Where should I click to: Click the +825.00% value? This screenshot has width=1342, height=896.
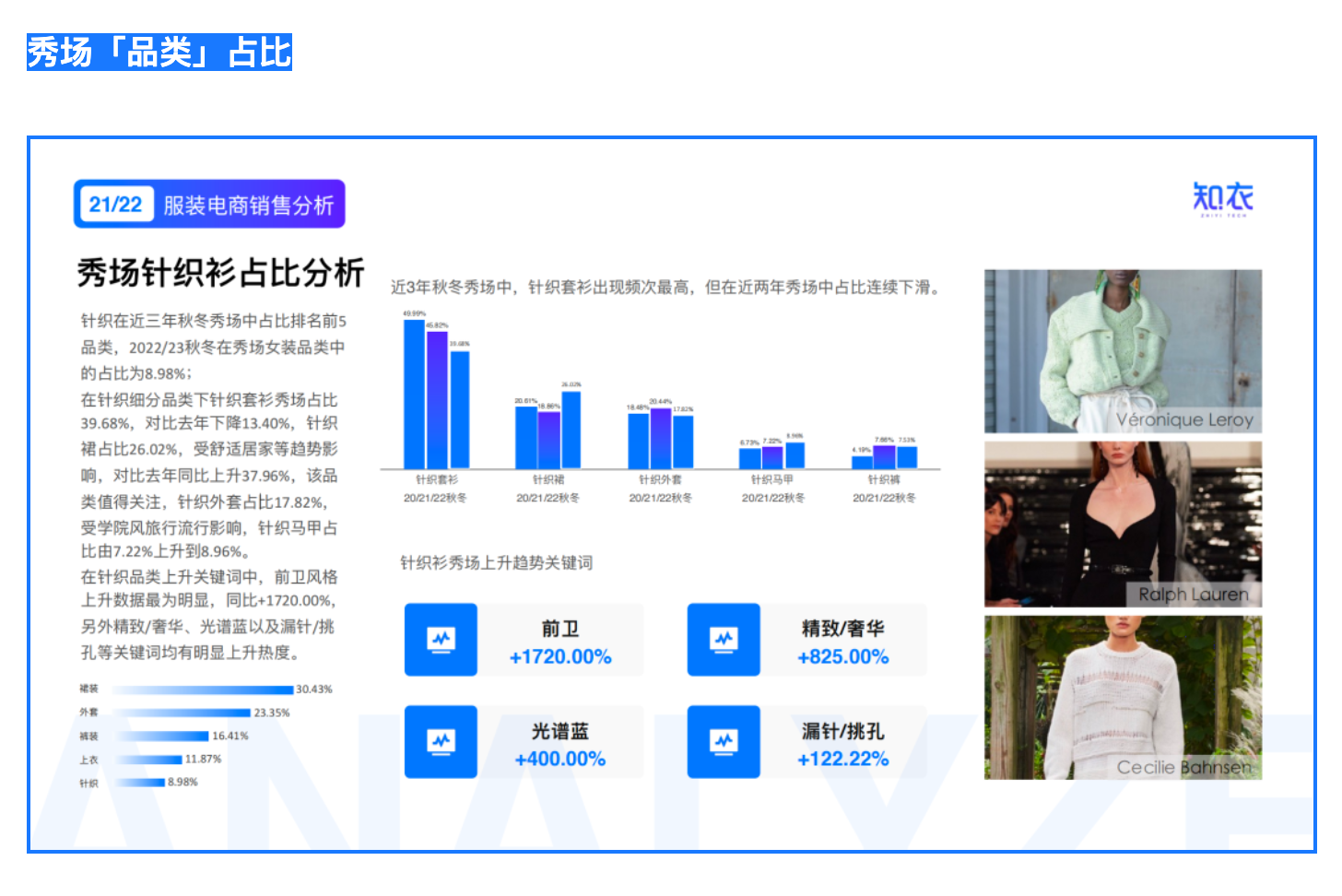click(x=843, y=657)
